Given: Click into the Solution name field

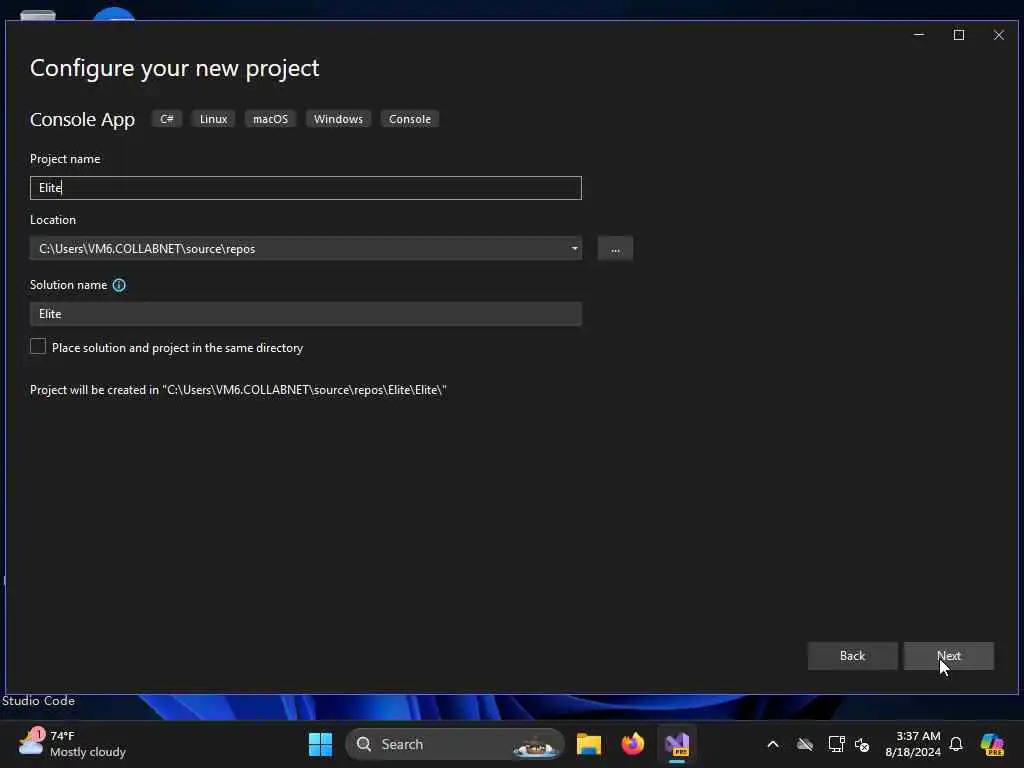Looking at the screenshot, I should pyautogui.click(x=306, y=314).
